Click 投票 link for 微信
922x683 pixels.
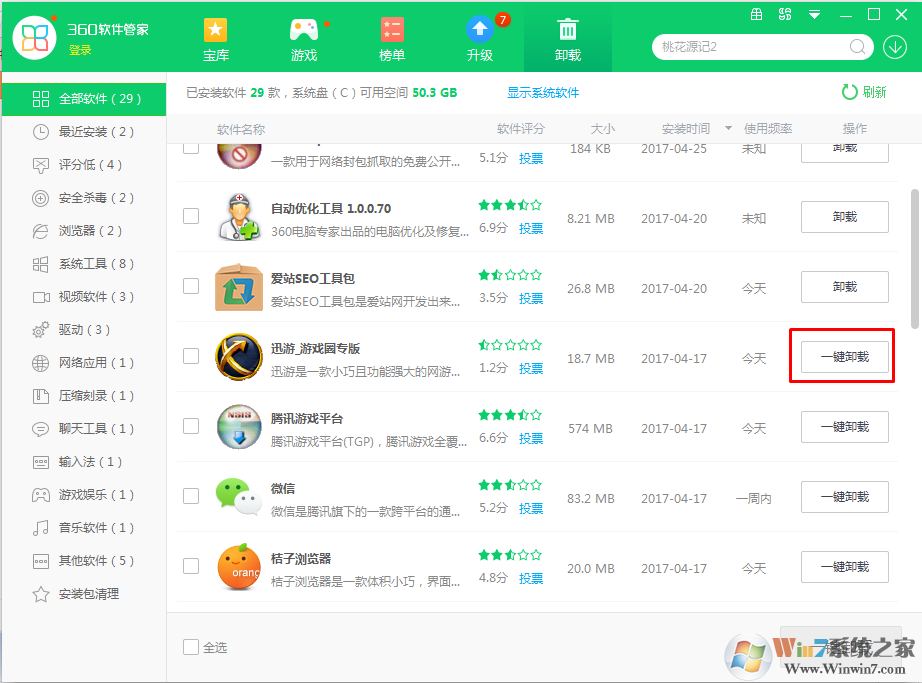pos(530,508)
